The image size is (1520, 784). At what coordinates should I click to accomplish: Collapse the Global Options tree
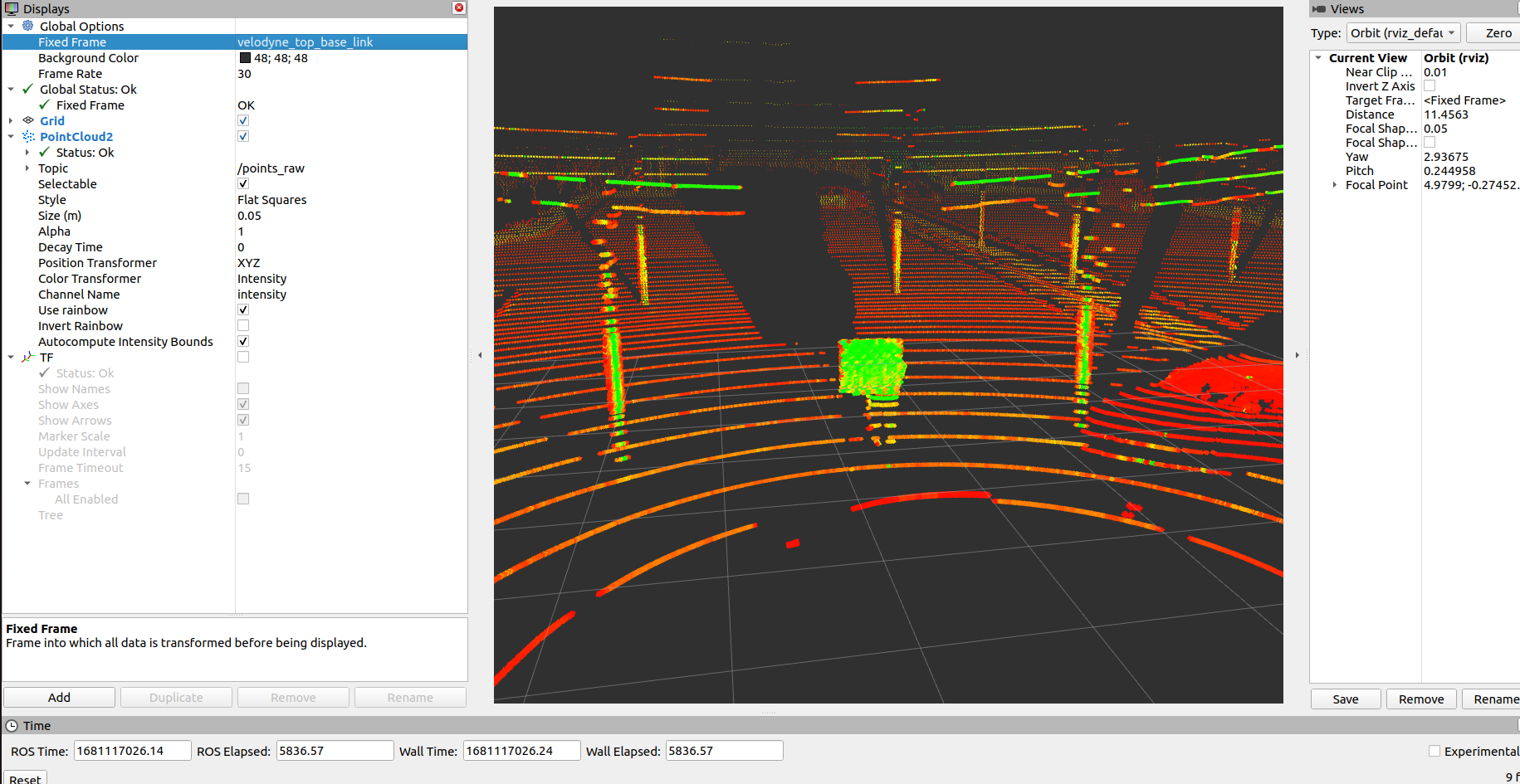[11, 26]
